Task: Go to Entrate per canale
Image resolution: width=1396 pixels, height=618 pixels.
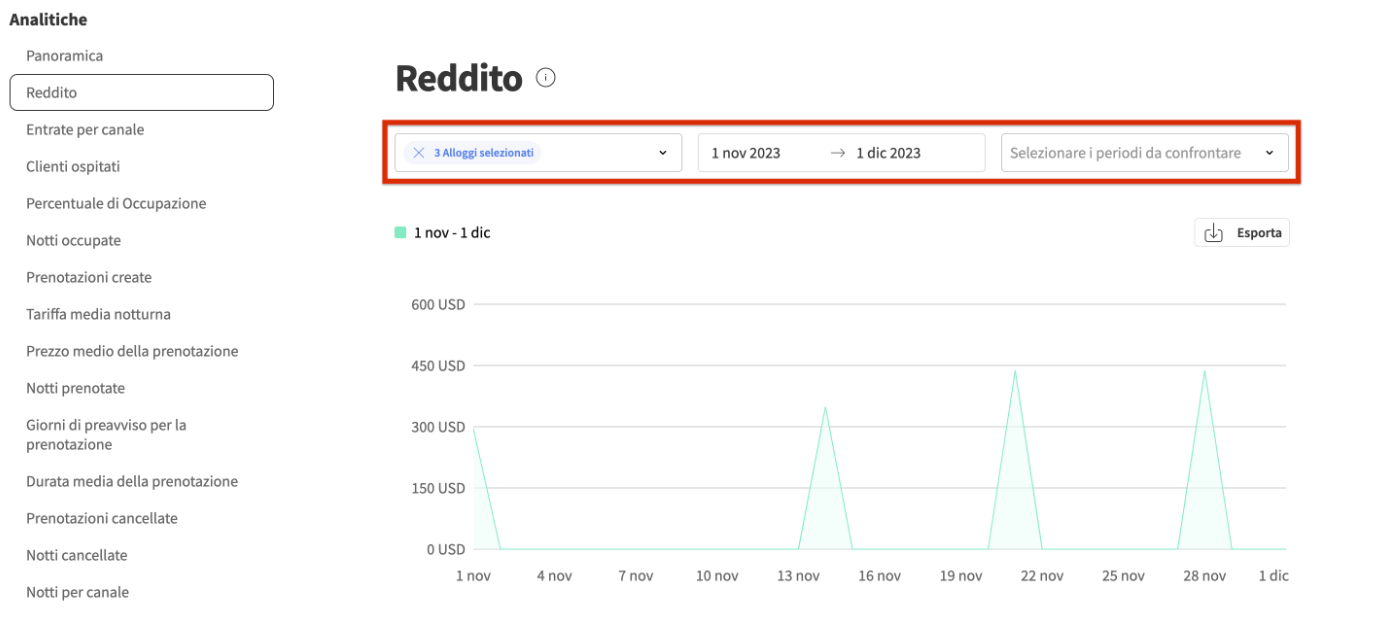Action: point(85,130)
